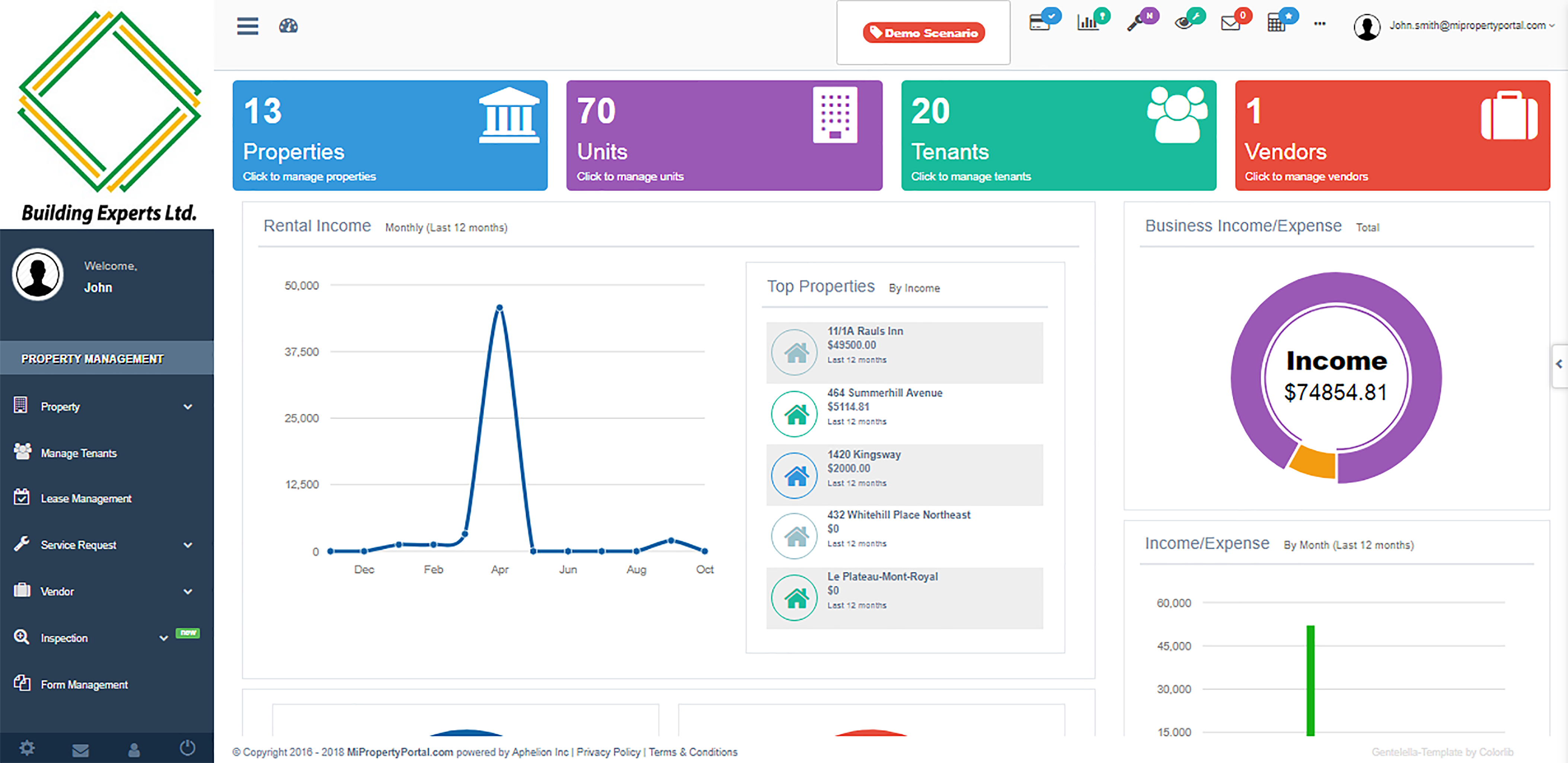Click the power logout icon in sidebar footer

[188, 748]
